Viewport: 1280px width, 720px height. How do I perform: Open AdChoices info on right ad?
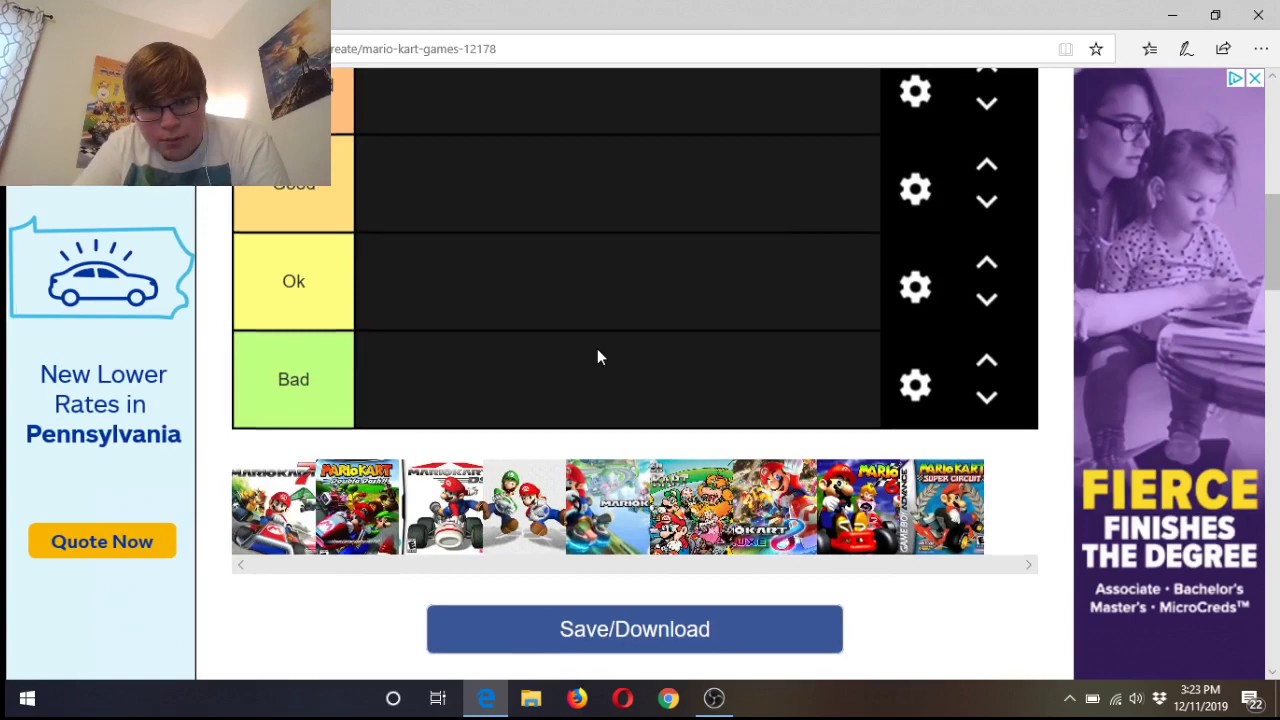pyautogui.click(x=1236, y=78)
